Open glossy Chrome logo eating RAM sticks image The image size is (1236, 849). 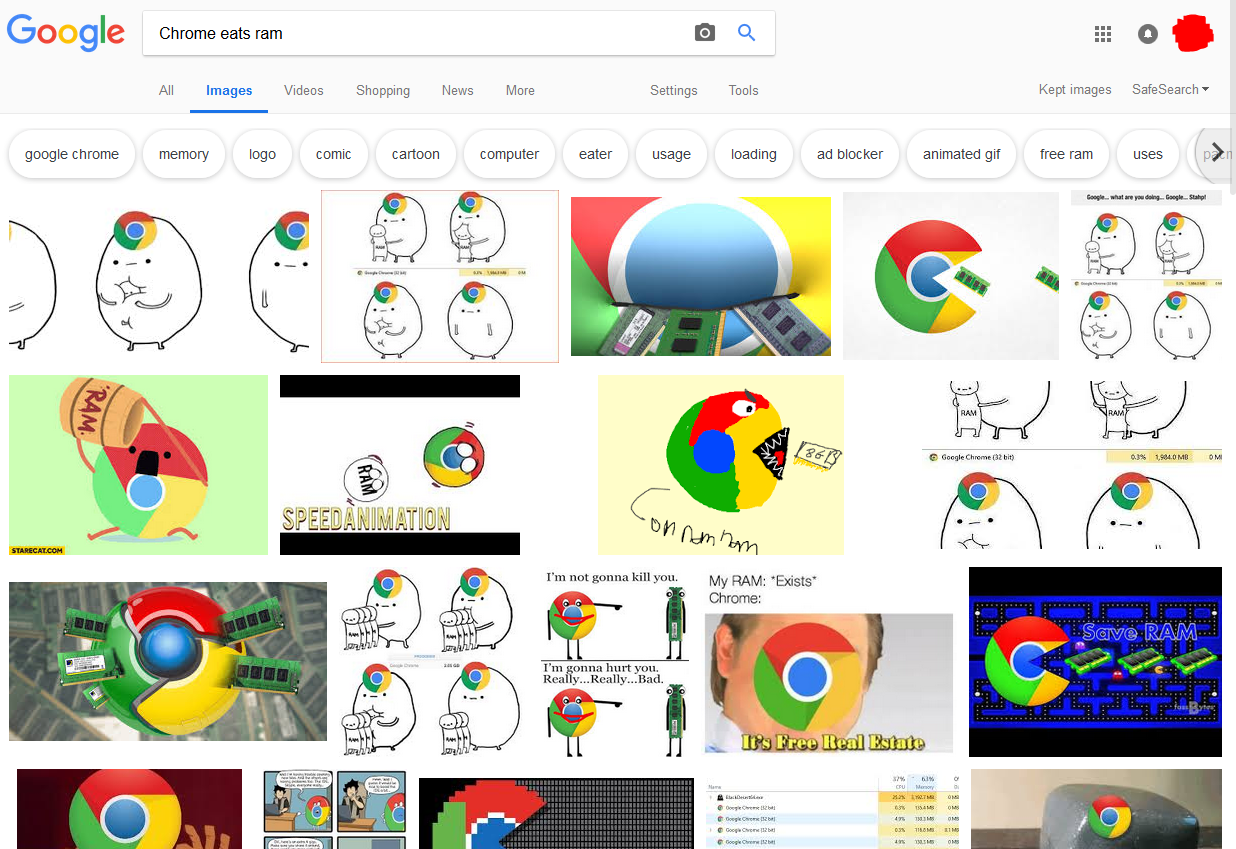click(x=701, y=276)
